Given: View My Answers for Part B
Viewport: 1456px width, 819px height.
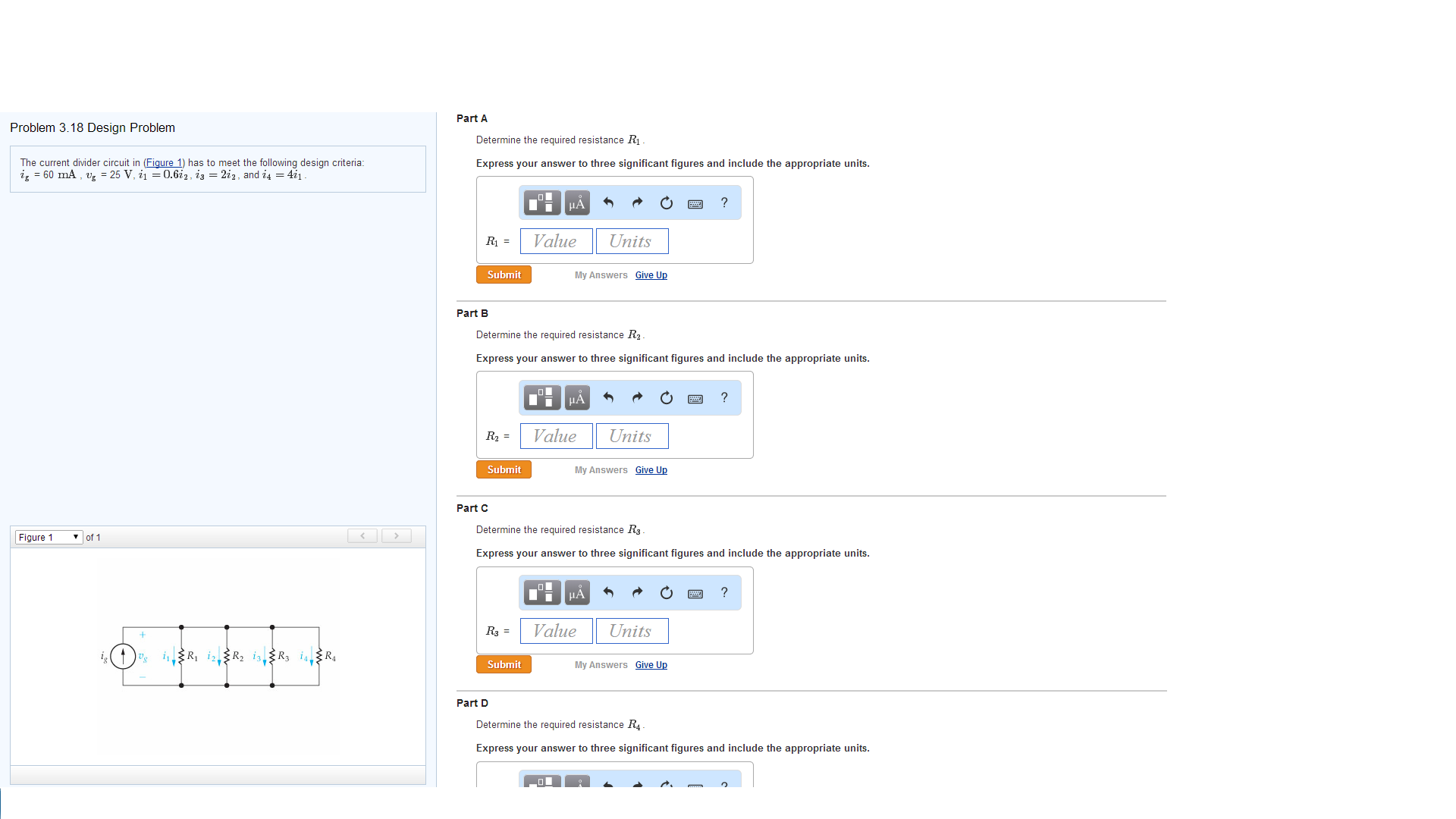Looking at the screenshot, I should point(601,470).
